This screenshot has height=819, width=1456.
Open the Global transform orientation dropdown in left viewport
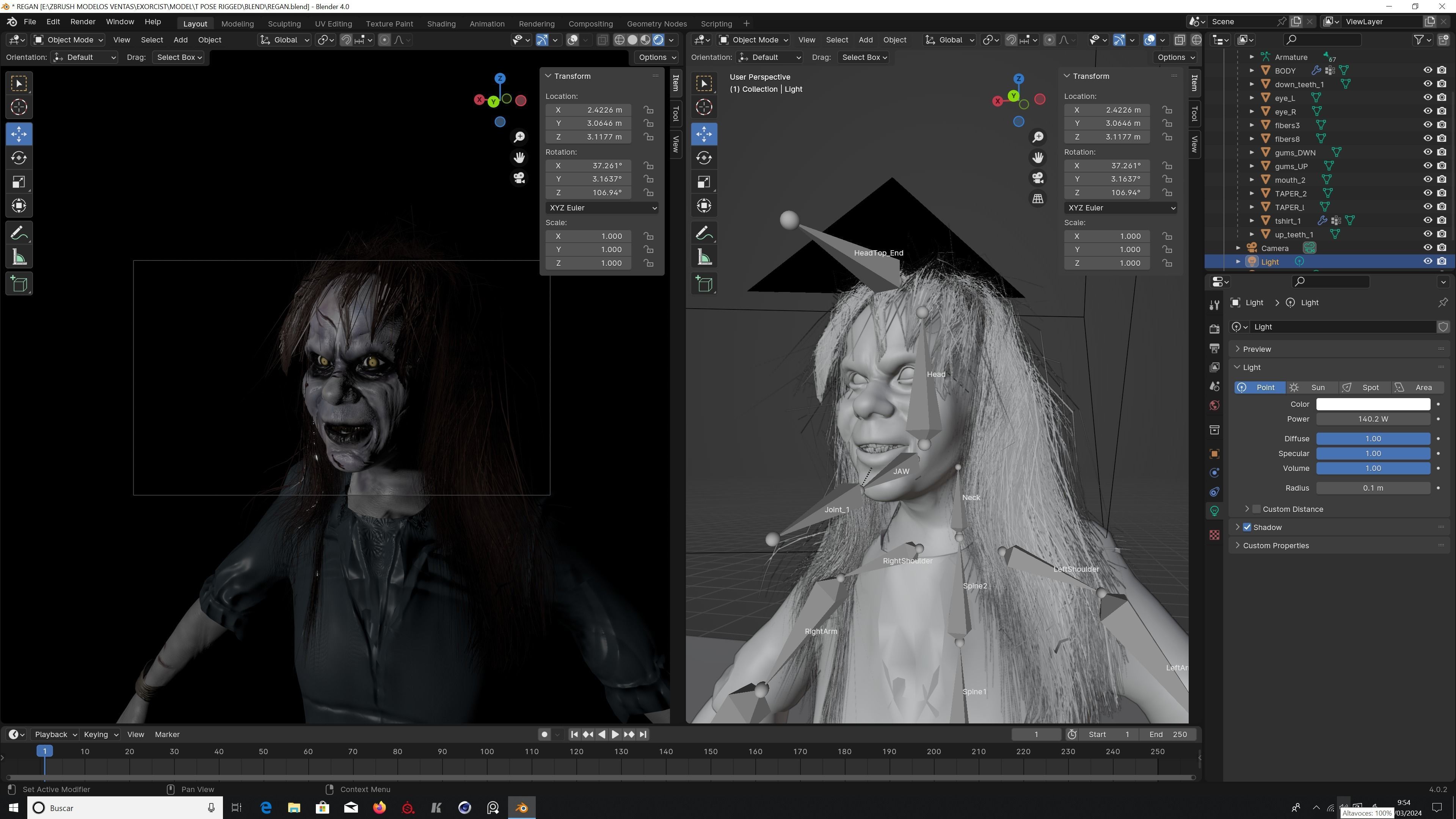tap(284, 40)
